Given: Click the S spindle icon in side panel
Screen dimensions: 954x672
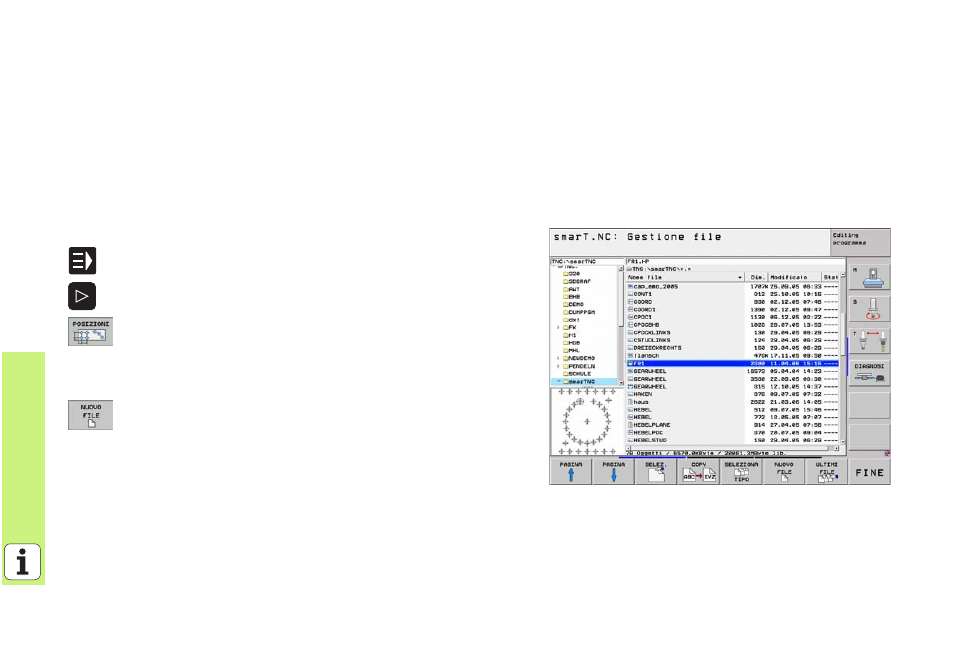Looking at the screenshot, I should click(x=869, y=318).
